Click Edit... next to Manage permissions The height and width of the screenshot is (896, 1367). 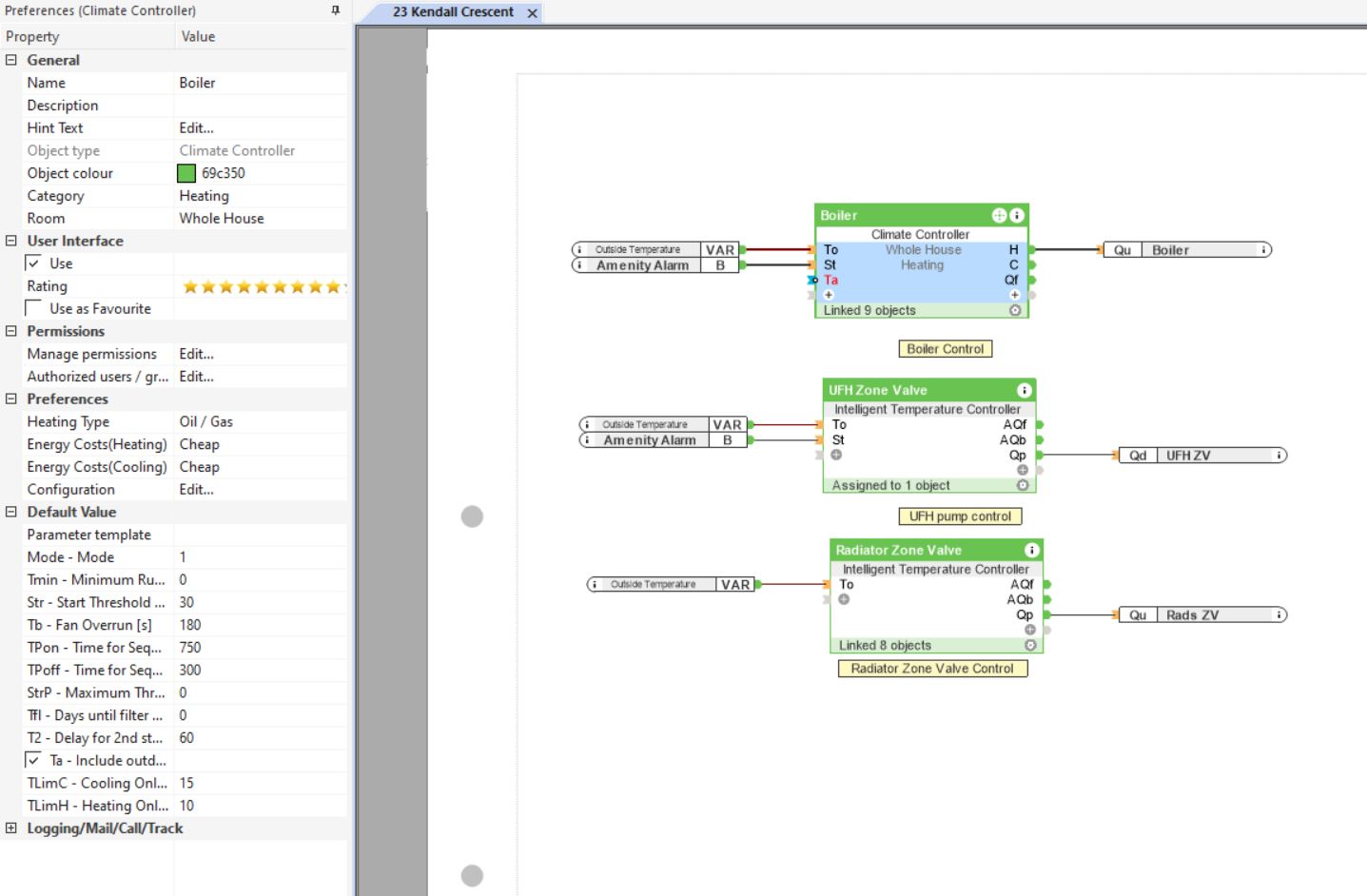click(x=196, y=354)
